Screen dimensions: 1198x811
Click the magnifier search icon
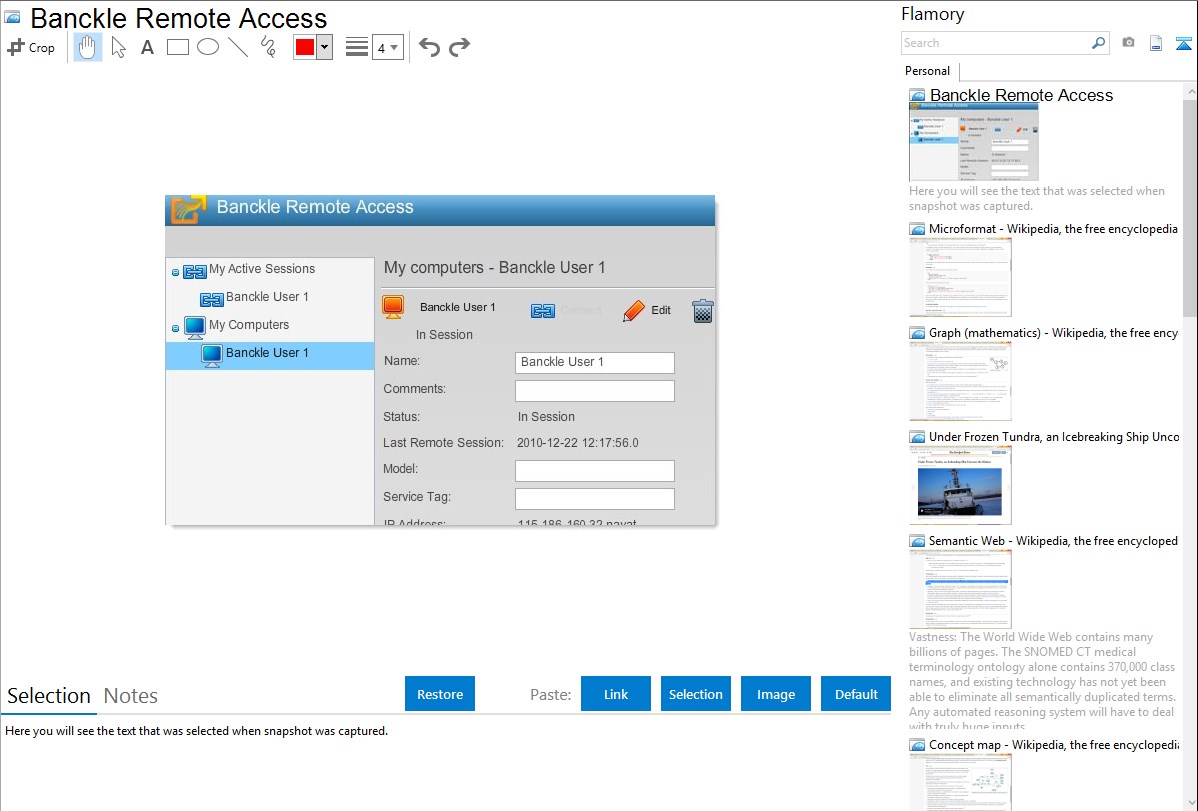click(x=1098, y=43)
